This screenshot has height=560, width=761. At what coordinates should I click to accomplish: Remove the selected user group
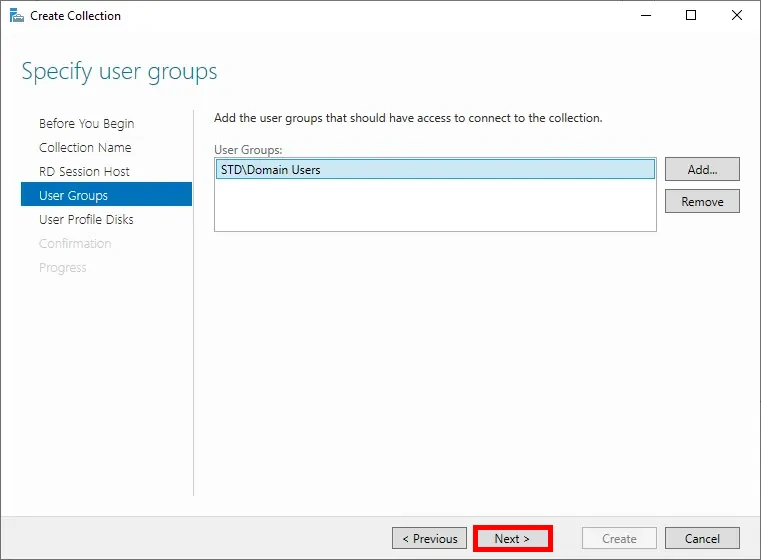click(x=702, y=201)
